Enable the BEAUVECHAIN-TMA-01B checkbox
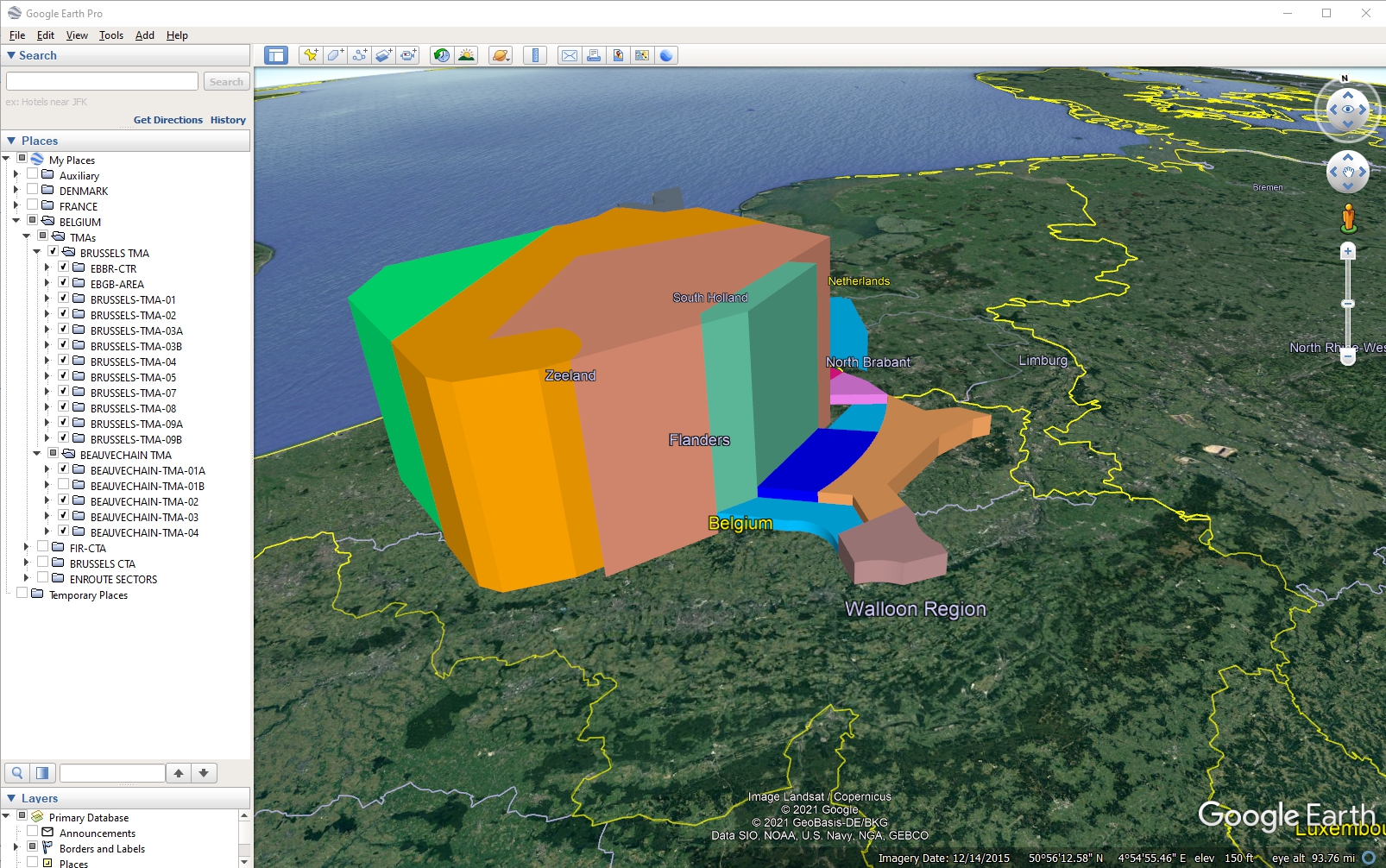 click(63, 485)
